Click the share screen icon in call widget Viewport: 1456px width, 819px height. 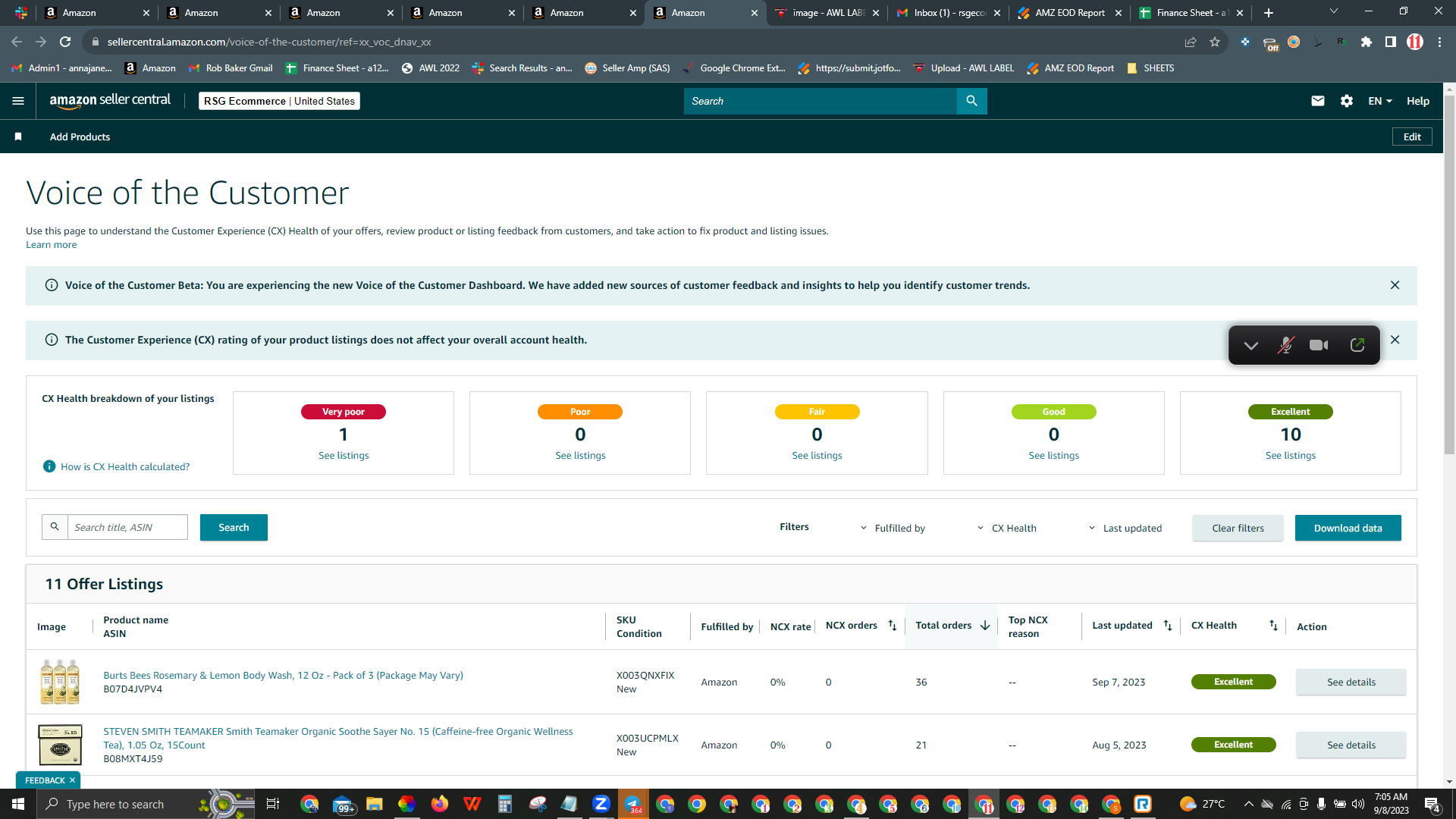point(1357,345)
